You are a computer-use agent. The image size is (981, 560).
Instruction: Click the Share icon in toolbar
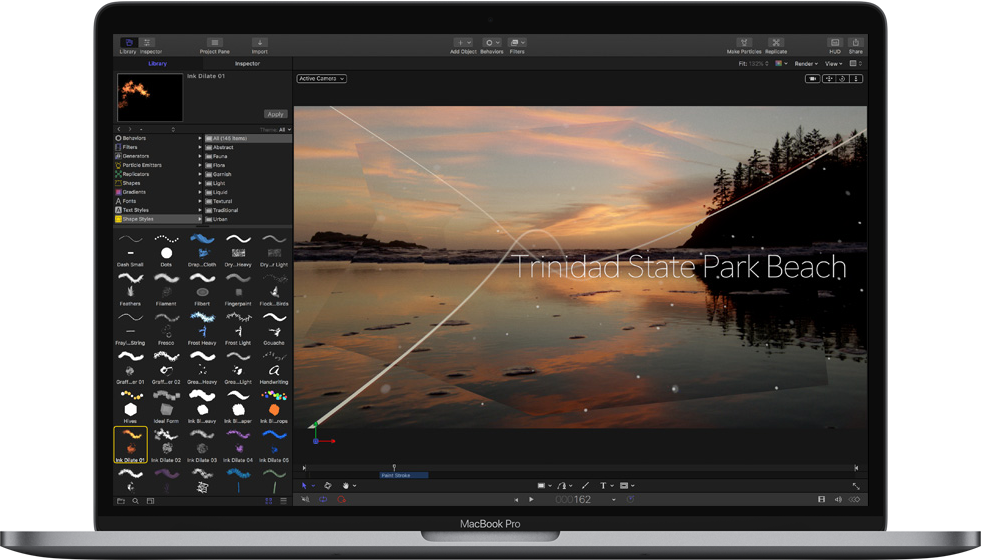coord(855,44)
